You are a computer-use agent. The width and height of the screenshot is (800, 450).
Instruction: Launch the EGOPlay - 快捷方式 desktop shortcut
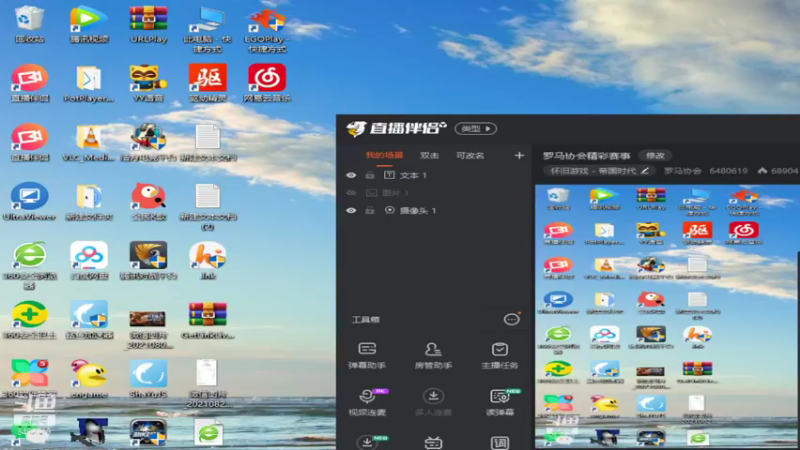[267, 30]
